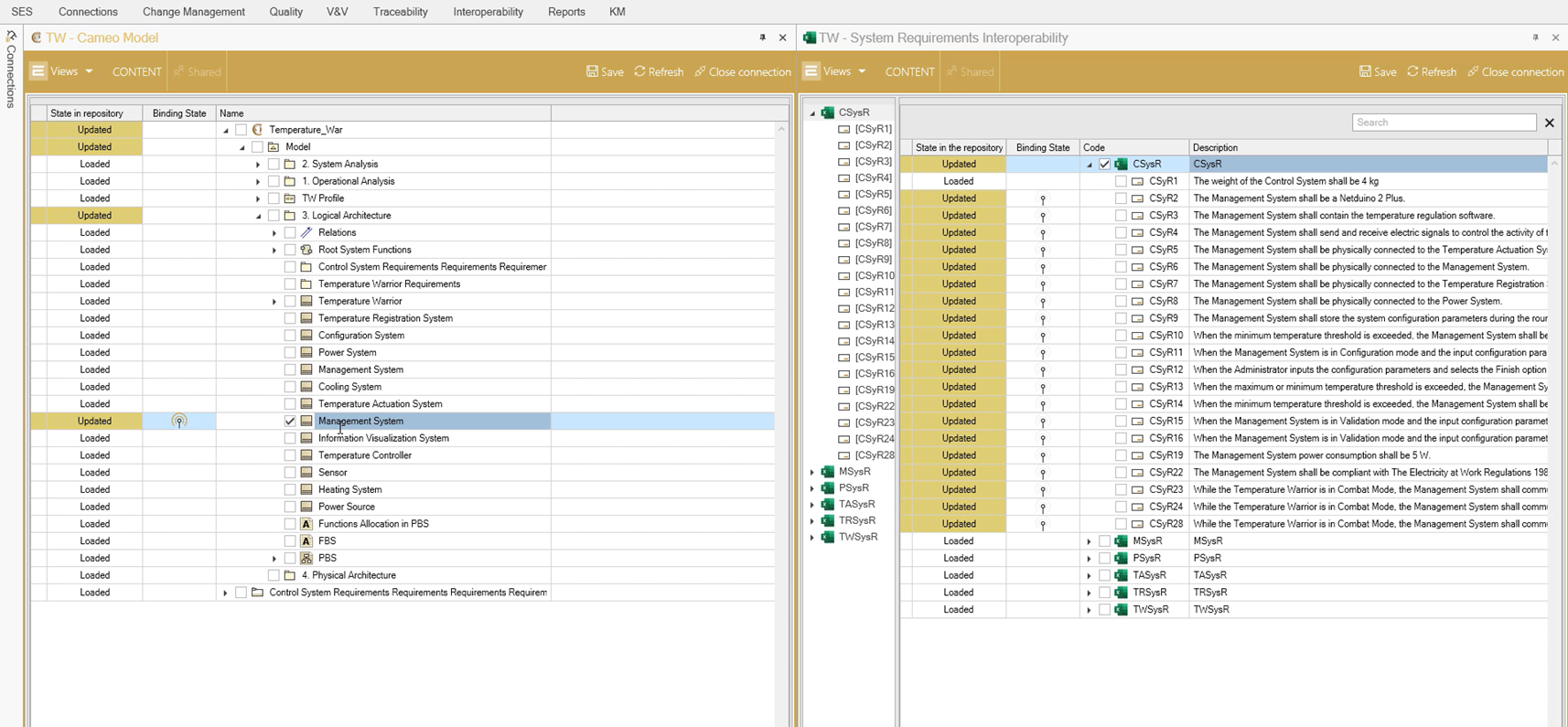The height and width of the screenshot is (727, 1568).
Task: Click the FBS diagram icon
Action: click(x=306, y=541)
